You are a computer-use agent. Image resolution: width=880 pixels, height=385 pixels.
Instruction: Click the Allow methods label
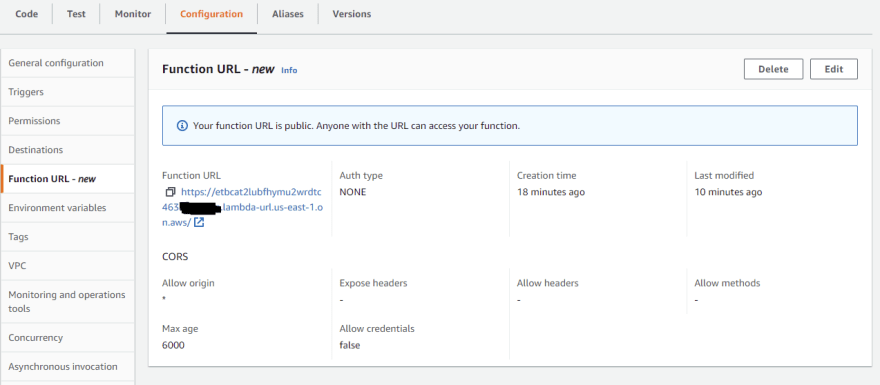(727, 283)
